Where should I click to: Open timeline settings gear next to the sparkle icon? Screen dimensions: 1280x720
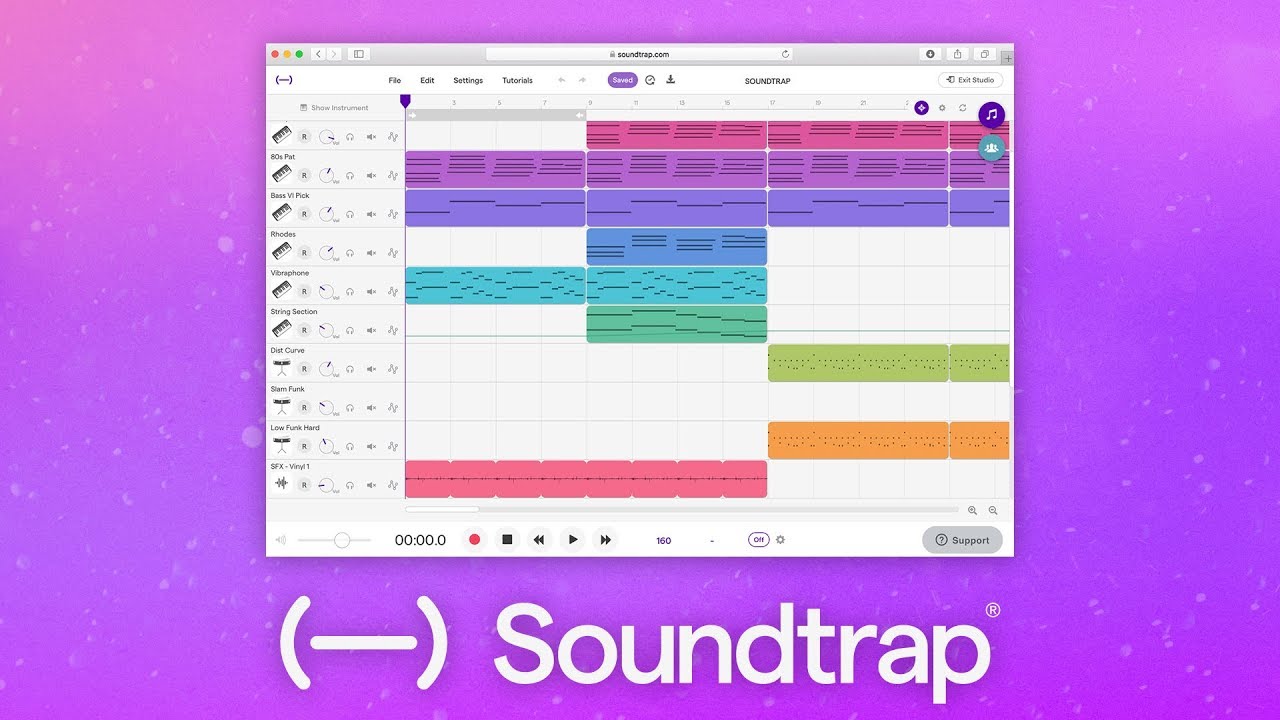tap(942, 108)
